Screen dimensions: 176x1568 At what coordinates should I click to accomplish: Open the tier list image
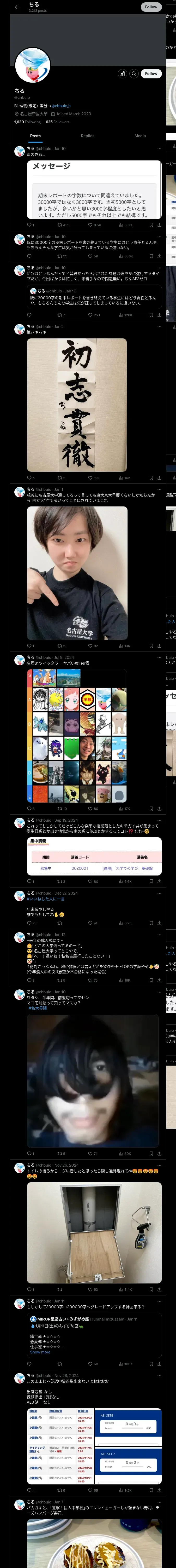(x=77, y=735)
